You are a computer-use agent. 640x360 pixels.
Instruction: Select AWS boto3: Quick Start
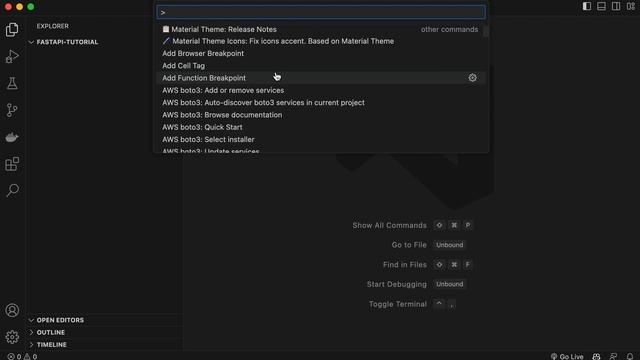321,127
